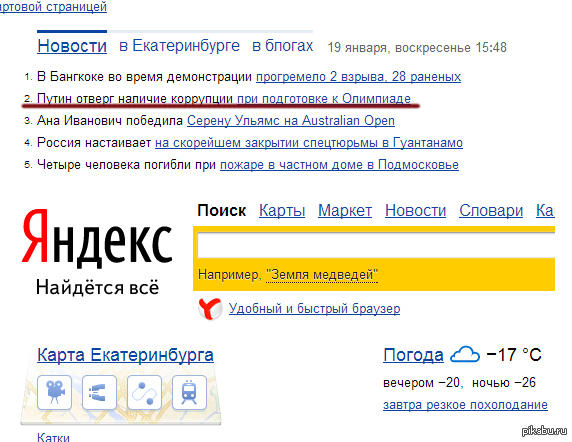The image size is (572, 442).
Task: Open Новости service above the search box
Action: [416, 211]
